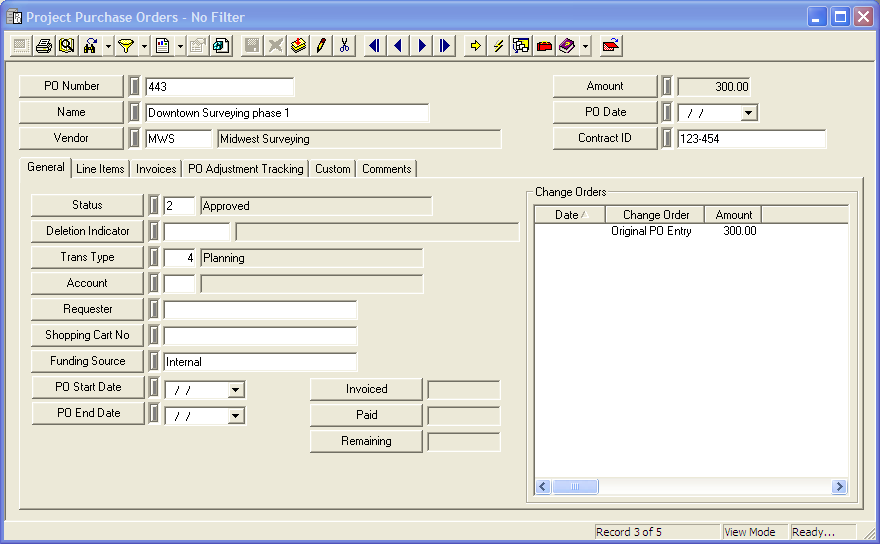
Task: Open the PO Adjustment Tracking tab
Action: point(245,169)
